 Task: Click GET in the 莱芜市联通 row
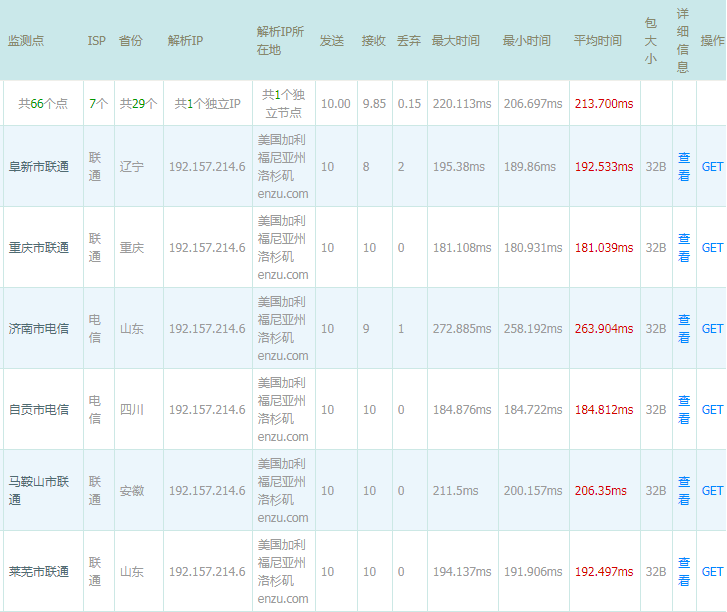(x=712, y=572)
